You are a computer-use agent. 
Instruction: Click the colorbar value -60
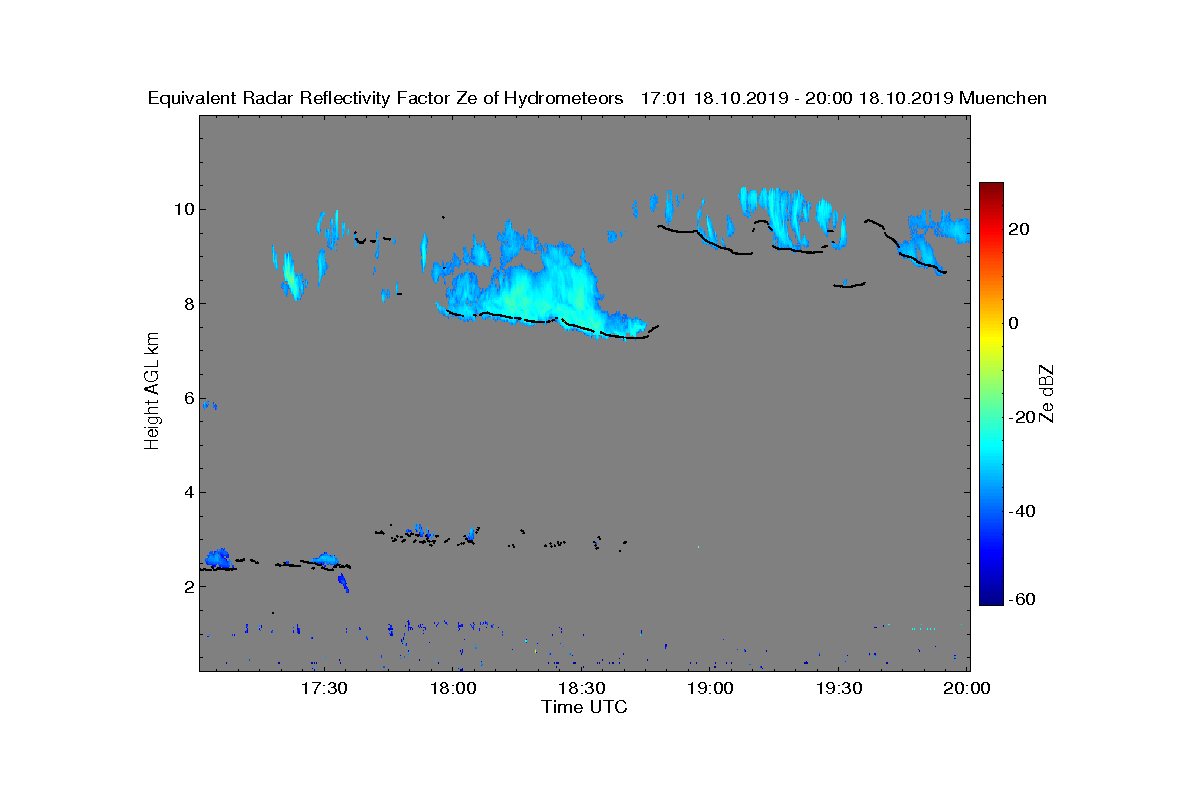(1022, 599)
